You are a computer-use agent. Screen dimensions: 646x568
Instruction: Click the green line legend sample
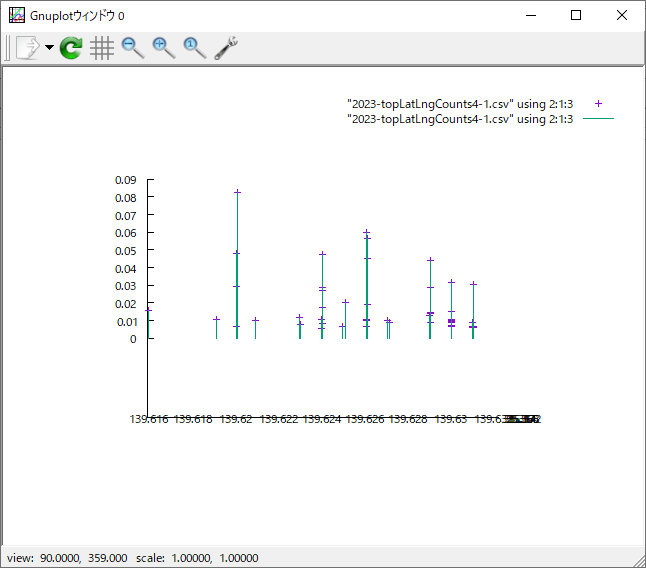(598, 119)
